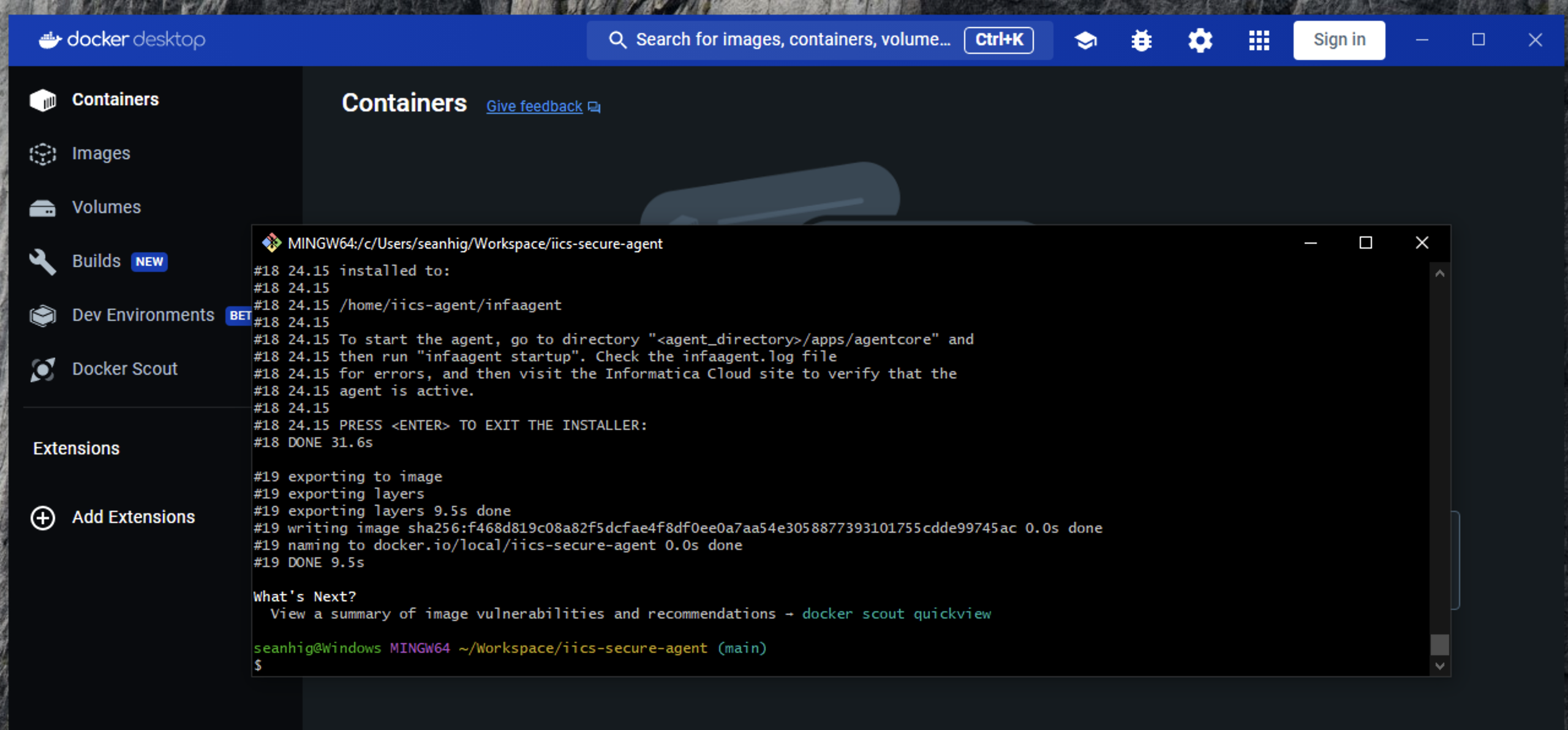Open the Images sidebar icon
Screen dimensions: 1568x730
[43, 154]
